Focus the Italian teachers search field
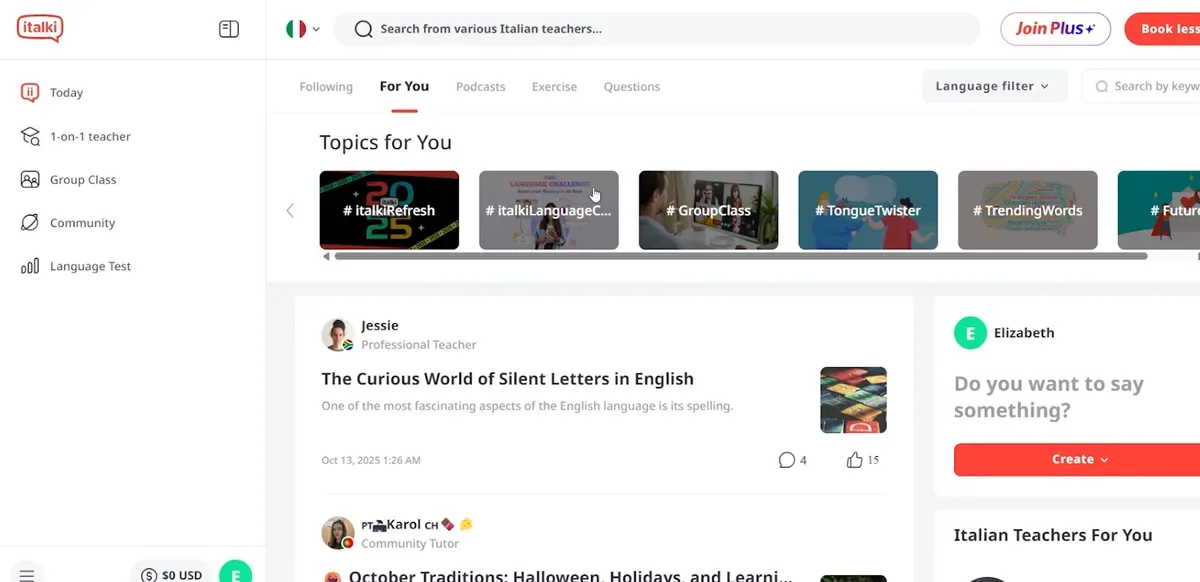 point(660,29)
